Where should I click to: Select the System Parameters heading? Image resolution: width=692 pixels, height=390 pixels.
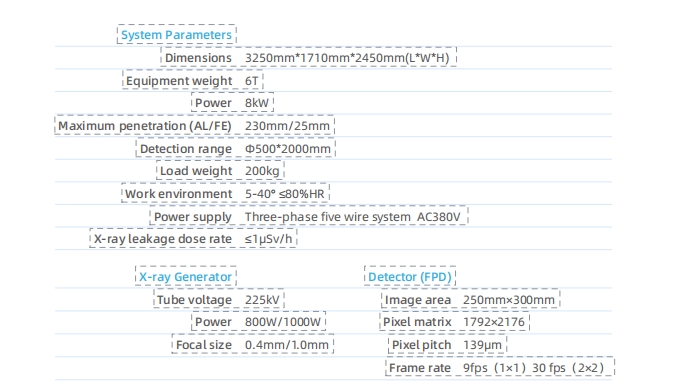177,34
